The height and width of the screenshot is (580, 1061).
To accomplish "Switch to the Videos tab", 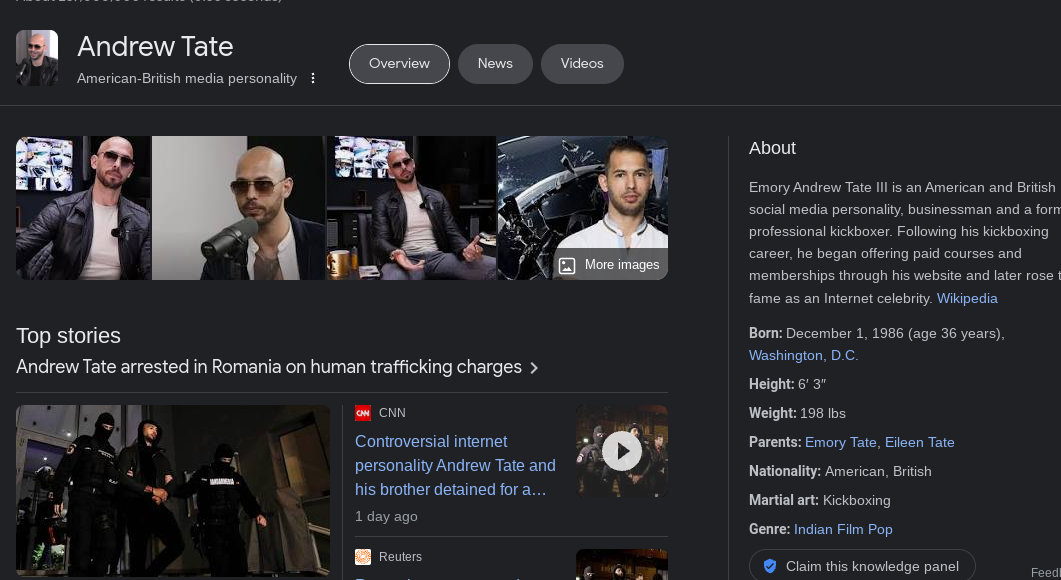I will (x=582, y=64).
